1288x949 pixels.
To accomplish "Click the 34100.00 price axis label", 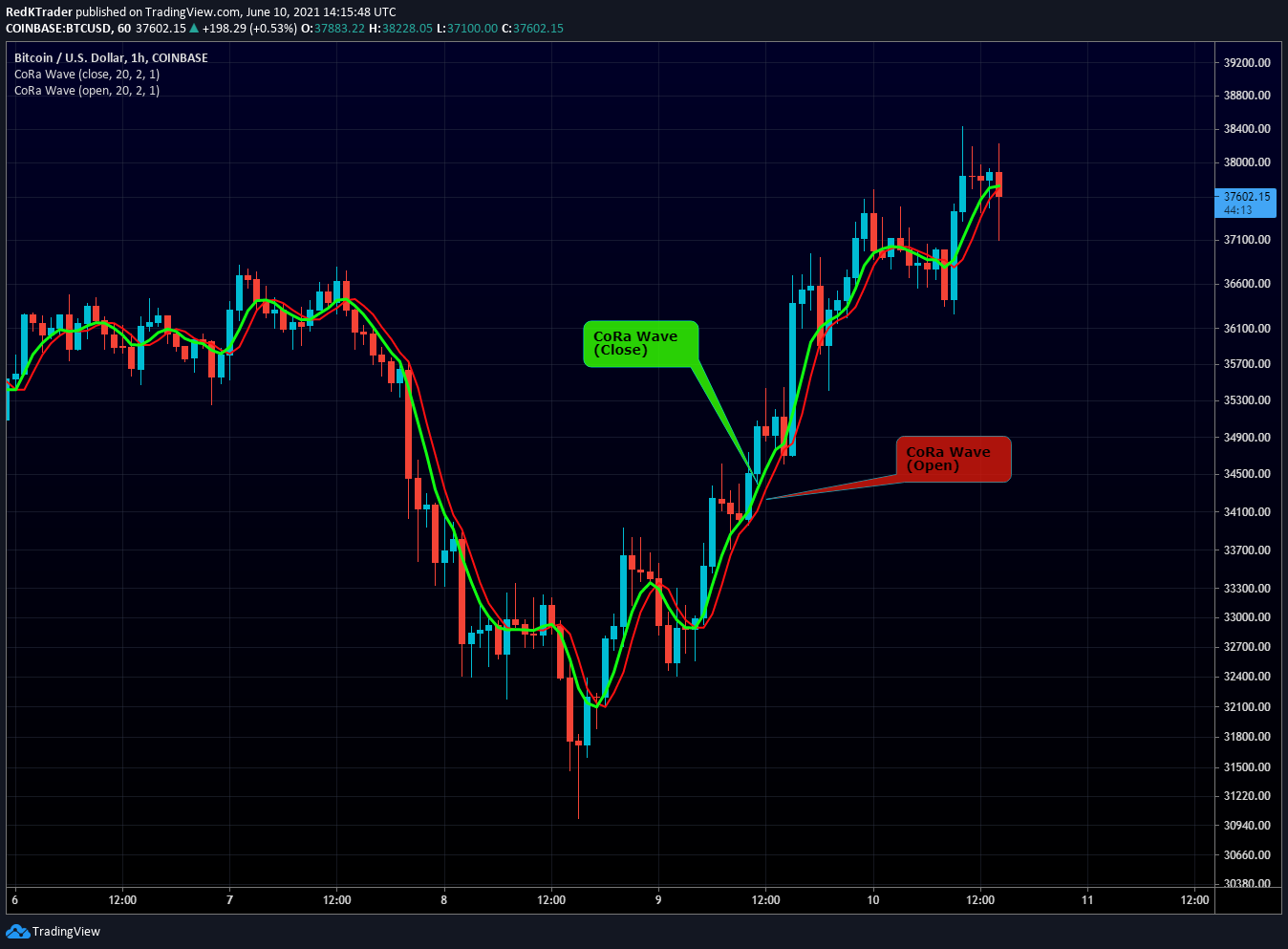I will pyautogui.click(x=1247, y=512).
